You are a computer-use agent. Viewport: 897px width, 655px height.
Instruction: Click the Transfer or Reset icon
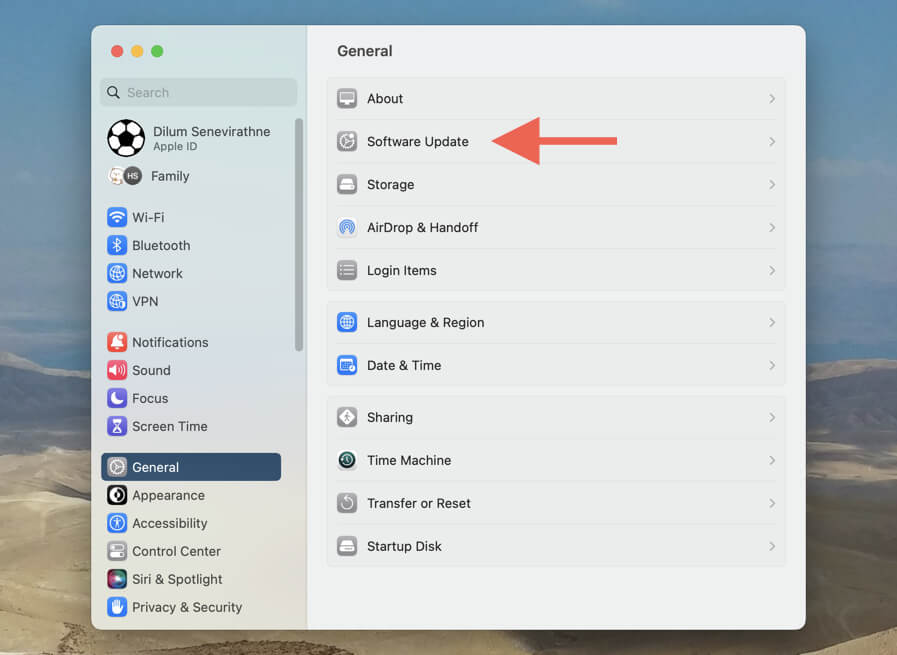(x=347, y=503)
